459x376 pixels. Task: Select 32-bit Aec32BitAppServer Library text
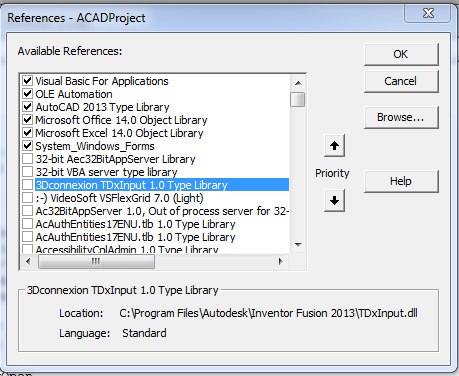(x=115, y=159)
